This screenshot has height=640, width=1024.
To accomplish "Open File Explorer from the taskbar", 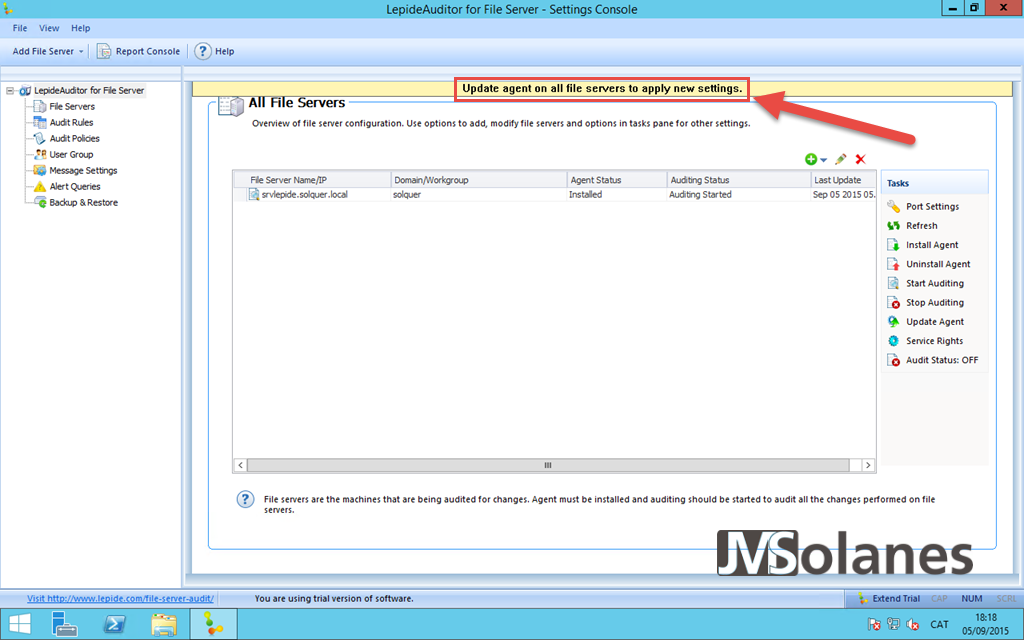I will (x=164, y=624).
